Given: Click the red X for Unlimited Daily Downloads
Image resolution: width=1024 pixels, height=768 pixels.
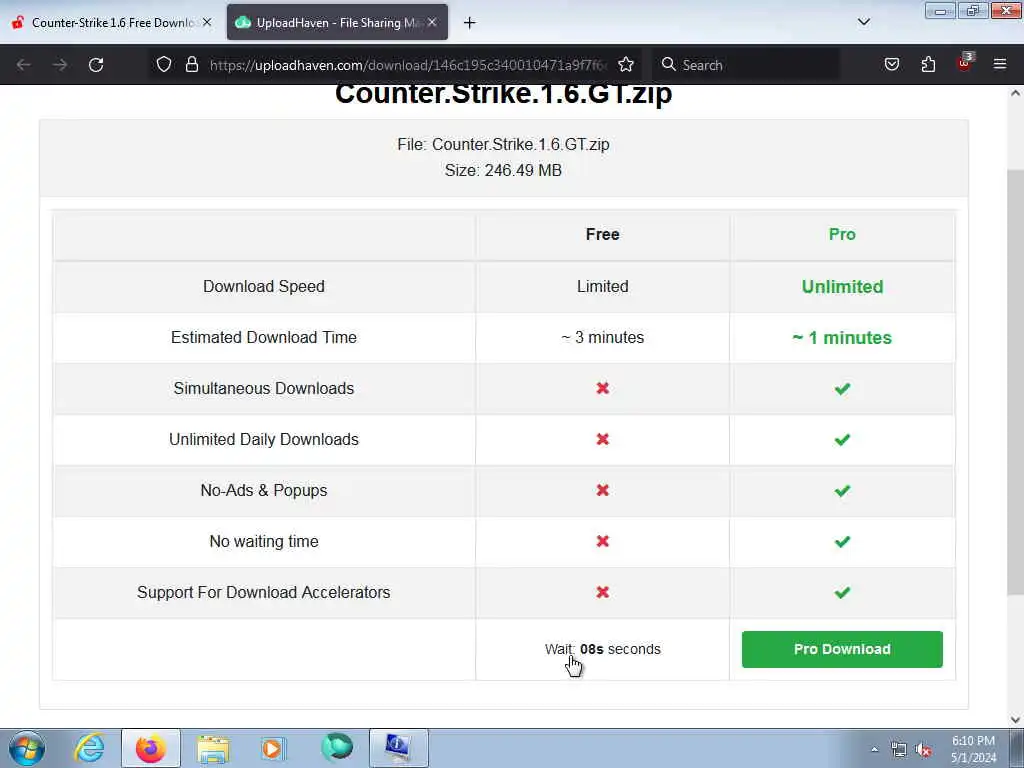Looking at the screenshot, I should (603, 439).
